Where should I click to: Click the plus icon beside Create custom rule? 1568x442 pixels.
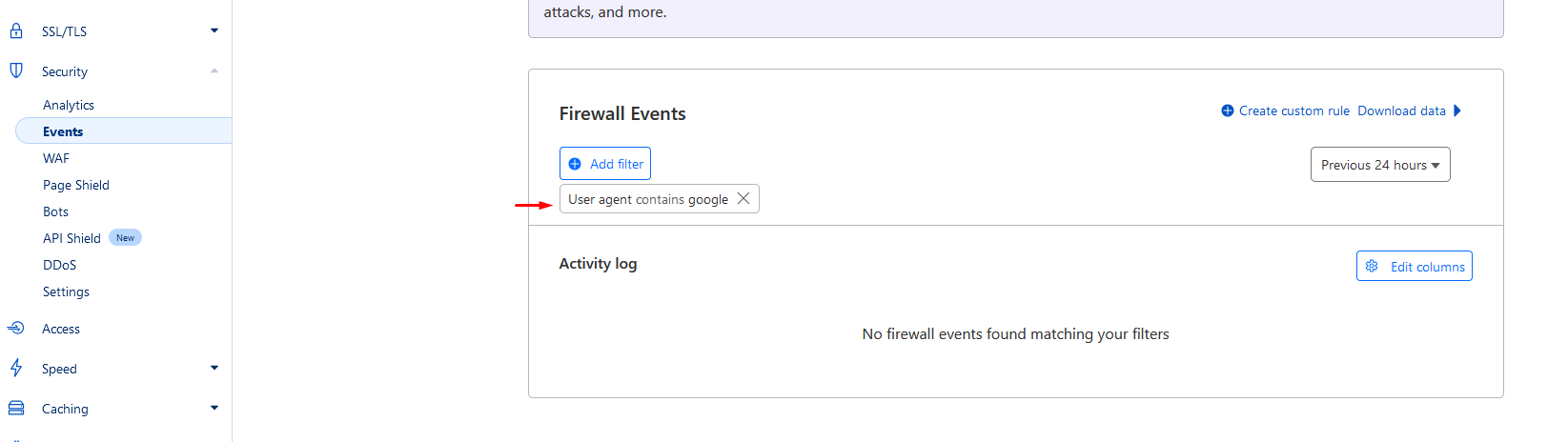point(1228,110)
